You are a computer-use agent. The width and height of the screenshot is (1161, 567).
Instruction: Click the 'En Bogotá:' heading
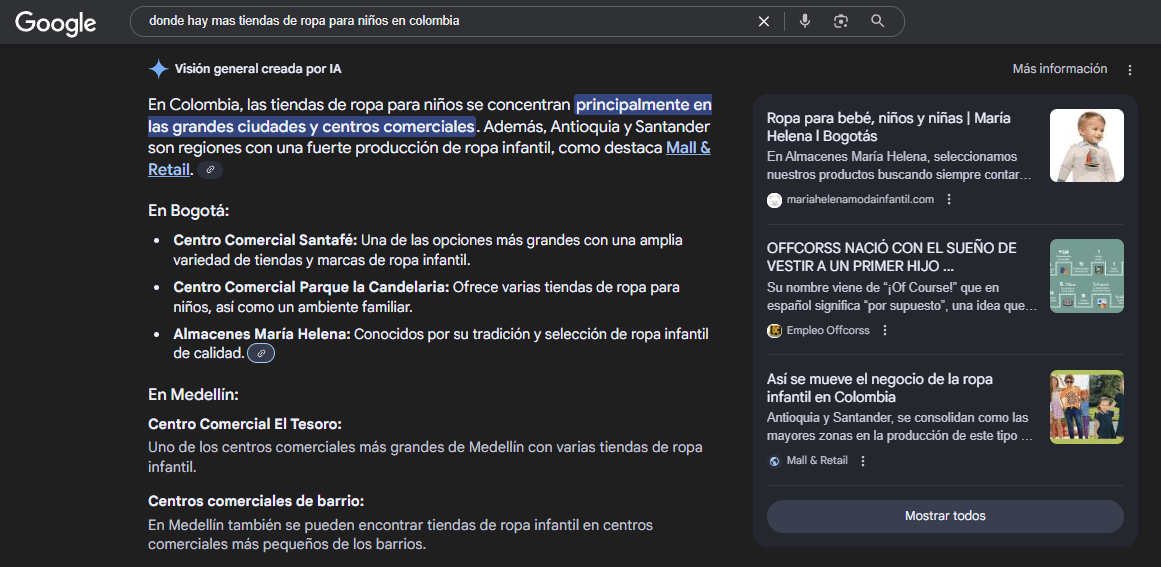coord(188,210)
